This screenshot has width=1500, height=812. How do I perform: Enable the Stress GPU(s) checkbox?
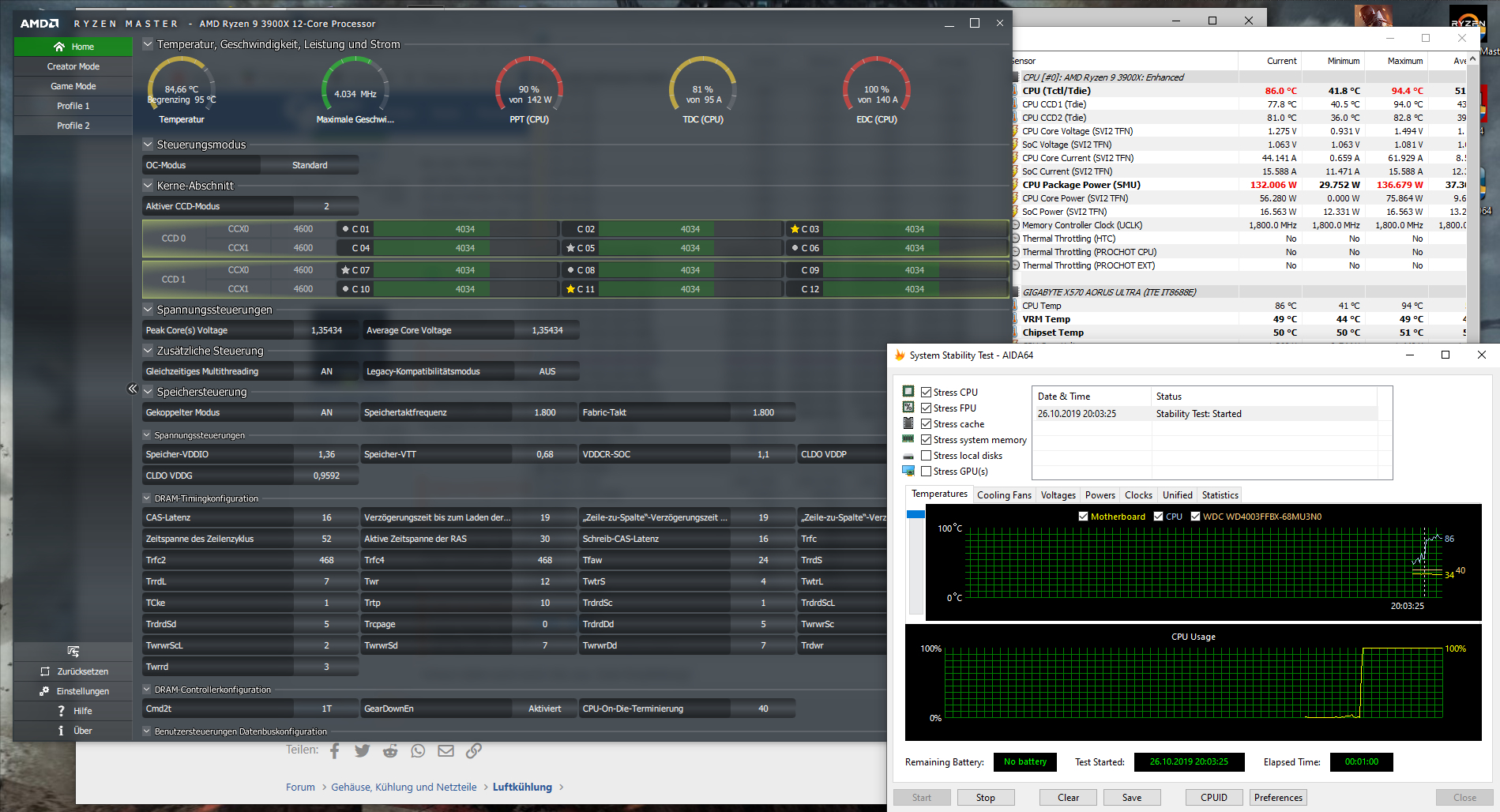click(x=927, y=471)
